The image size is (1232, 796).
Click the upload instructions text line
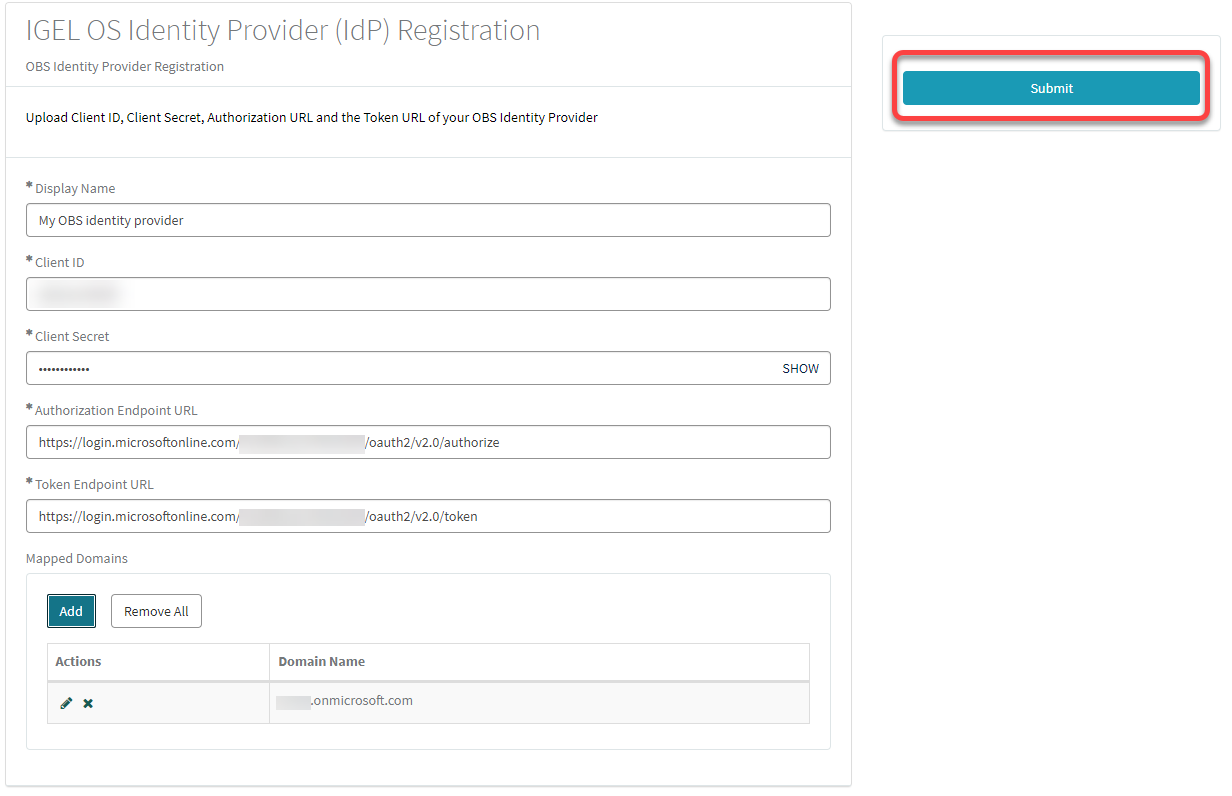click(312, 116)
